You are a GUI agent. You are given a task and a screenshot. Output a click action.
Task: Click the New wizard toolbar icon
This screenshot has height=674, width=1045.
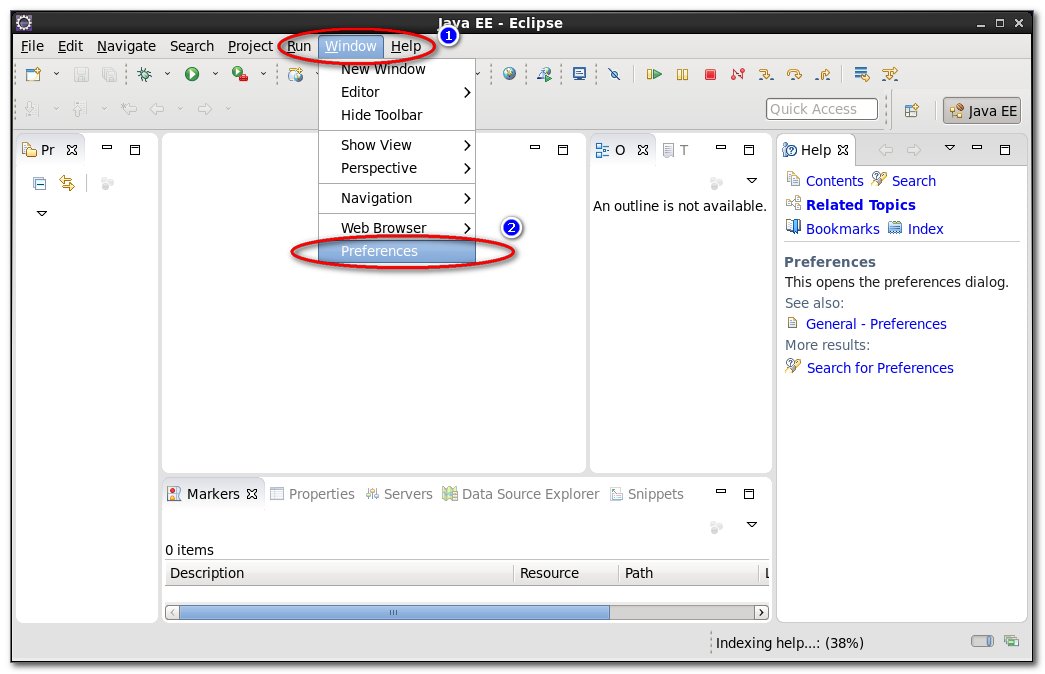[x=33, y=74]
